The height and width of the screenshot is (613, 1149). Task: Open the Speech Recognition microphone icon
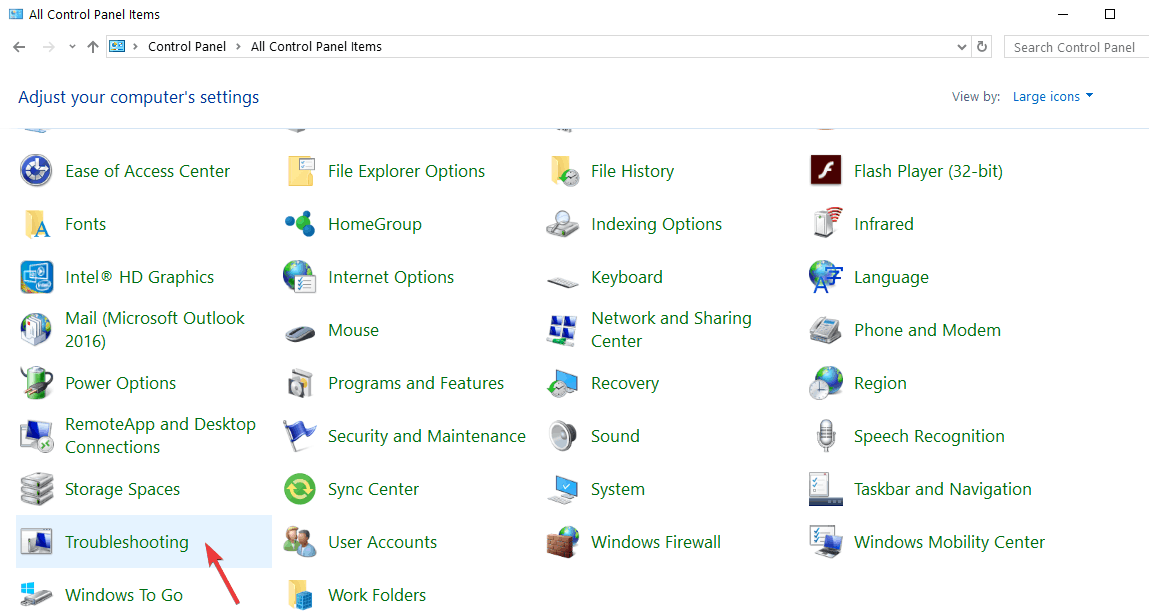click(826, 436)
